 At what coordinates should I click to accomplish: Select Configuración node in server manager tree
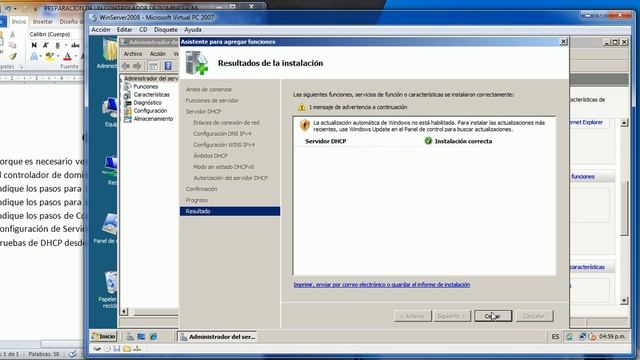[150, 111]
